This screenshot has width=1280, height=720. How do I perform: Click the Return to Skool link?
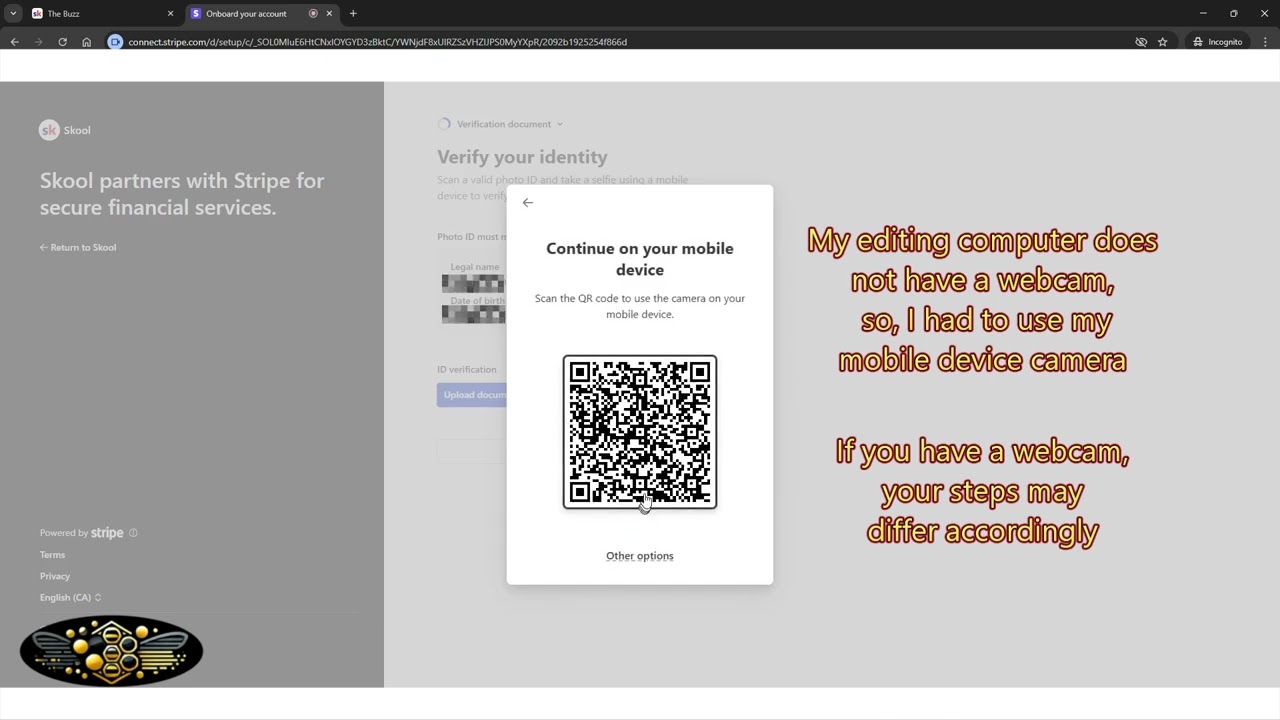coord(78,247)
